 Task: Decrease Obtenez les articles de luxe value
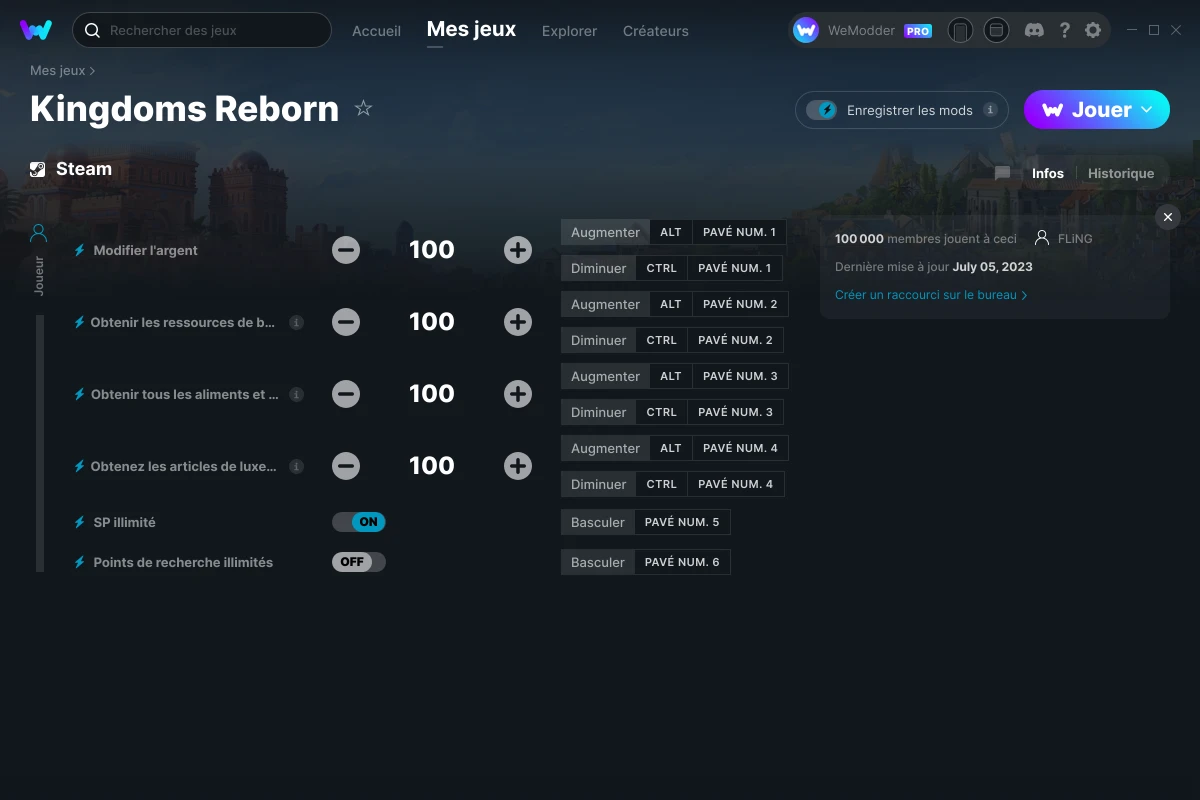(x=346, y=466)
